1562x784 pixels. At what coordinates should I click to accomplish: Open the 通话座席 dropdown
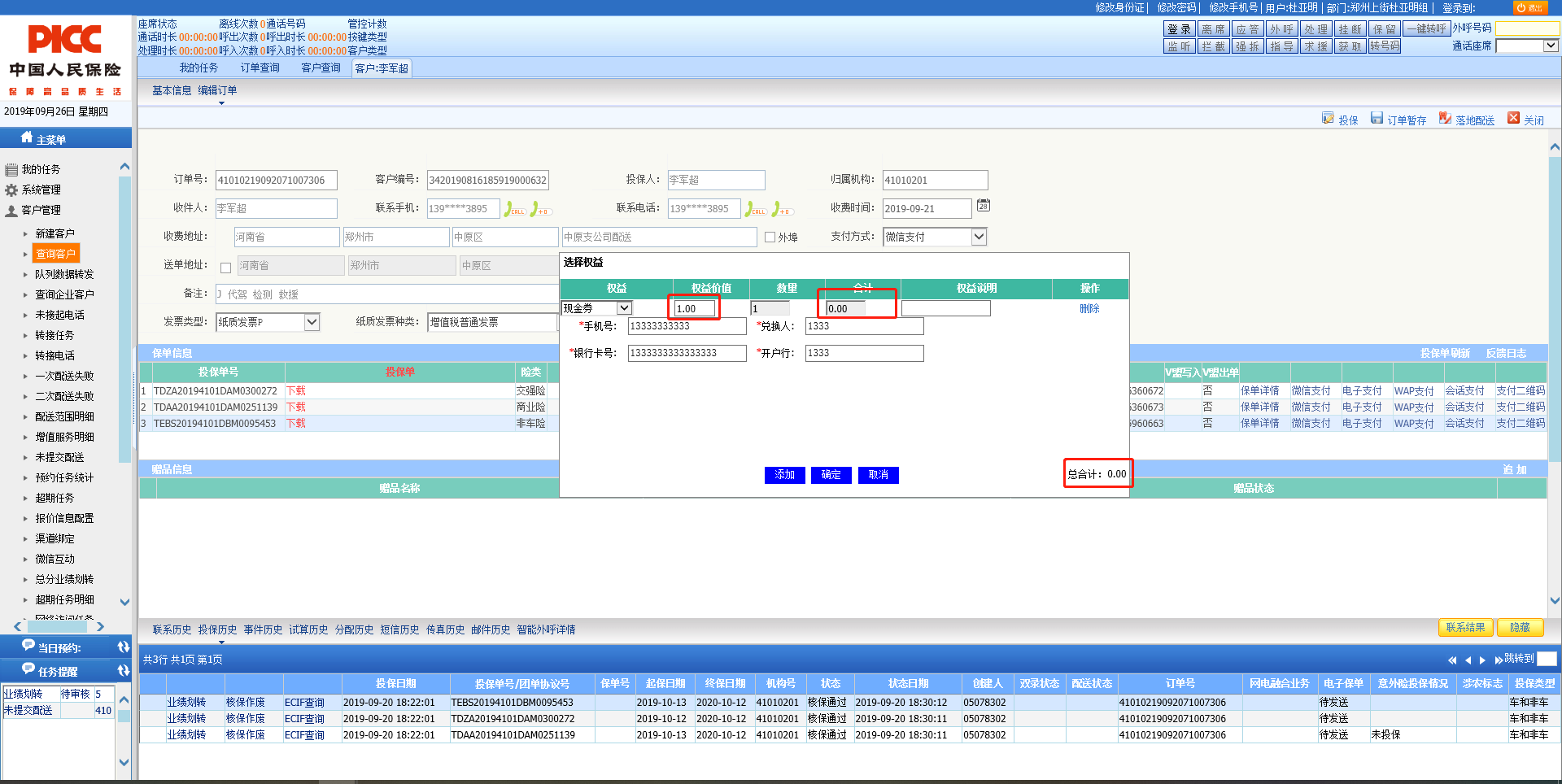pos(1551,46)
